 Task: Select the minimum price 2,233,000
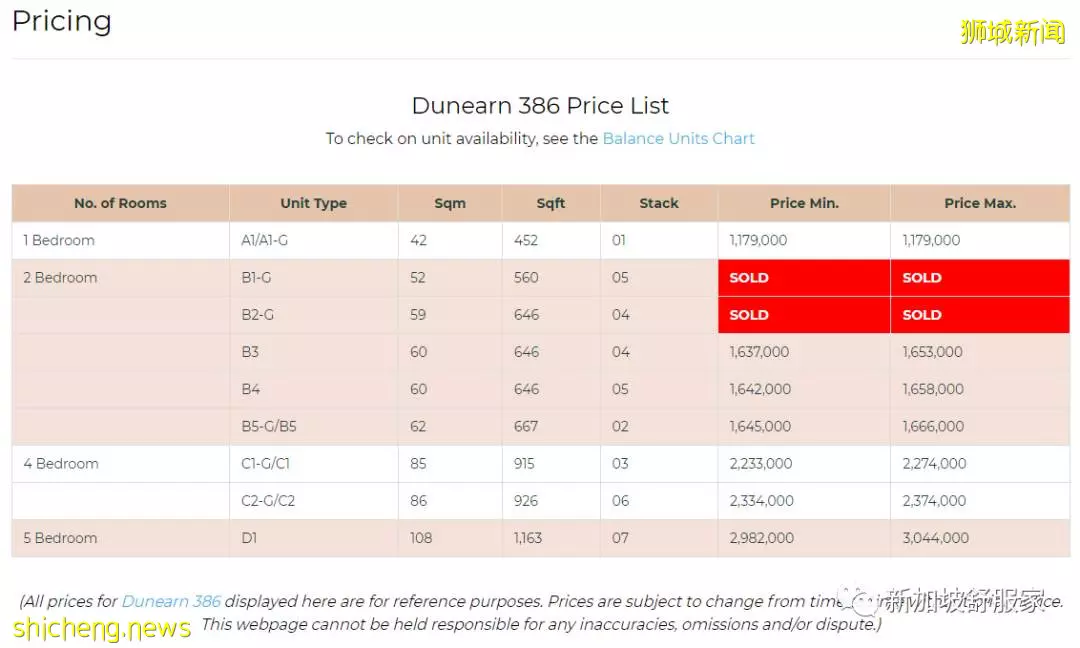pos(761,463)
